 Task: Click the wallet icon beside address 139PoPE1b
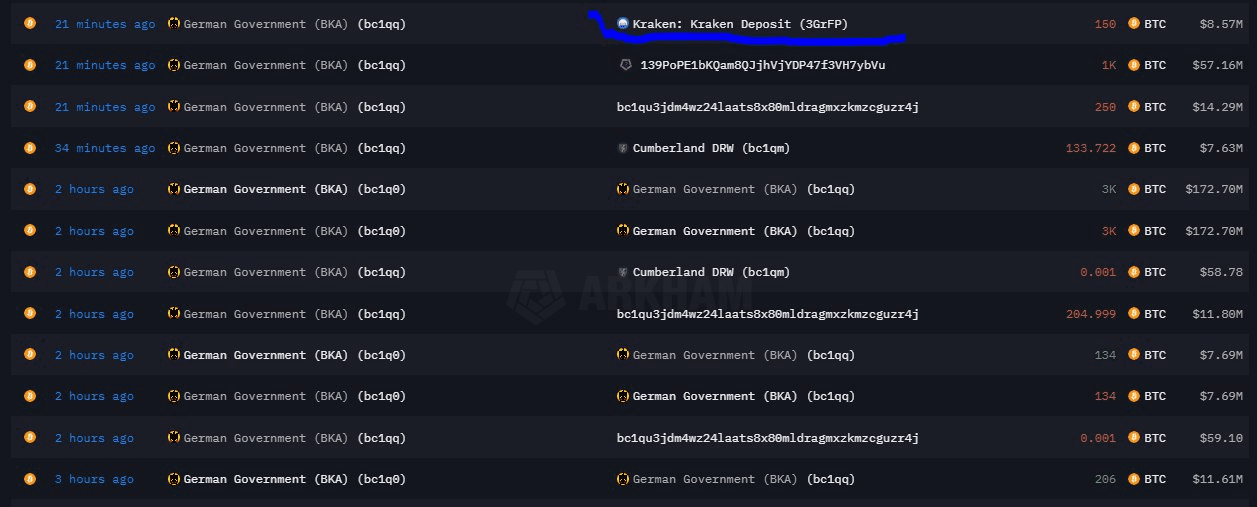coord(625,65)
